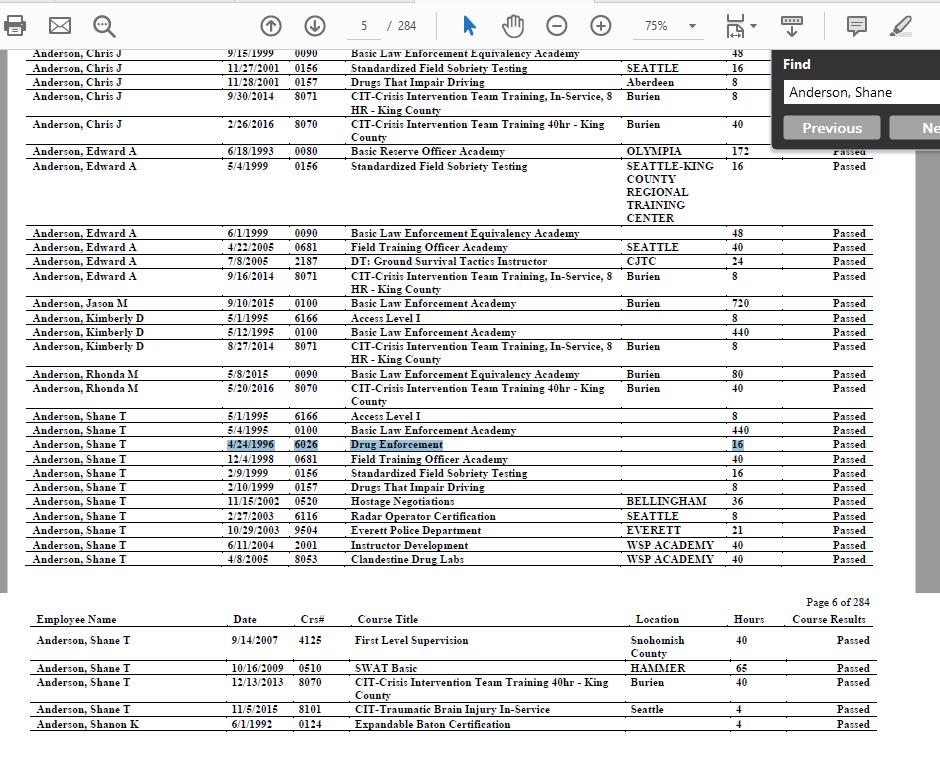
Task: Activate the Hand pan tool
Action: click(513, 26)
